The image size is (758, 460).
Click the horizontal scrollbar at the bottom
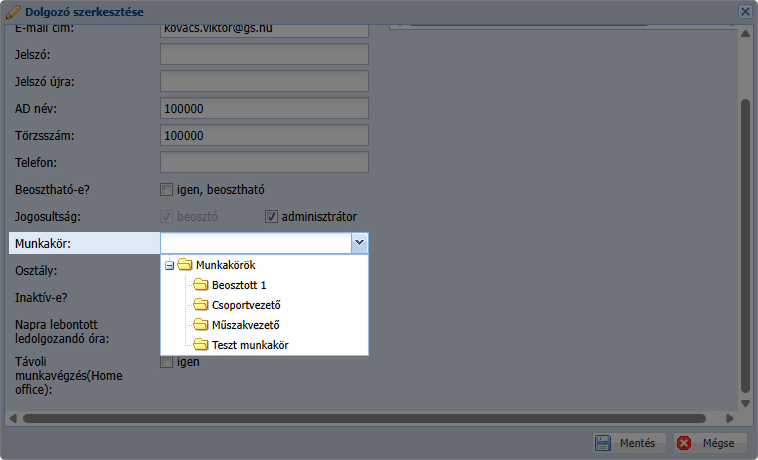(300, 418)
